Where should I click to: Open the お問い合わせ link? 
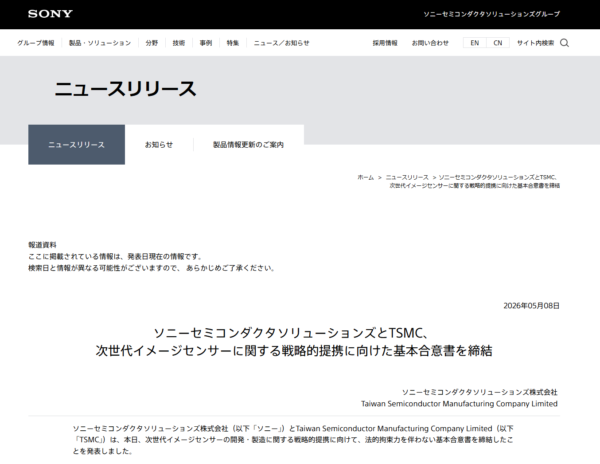(430, 43)
